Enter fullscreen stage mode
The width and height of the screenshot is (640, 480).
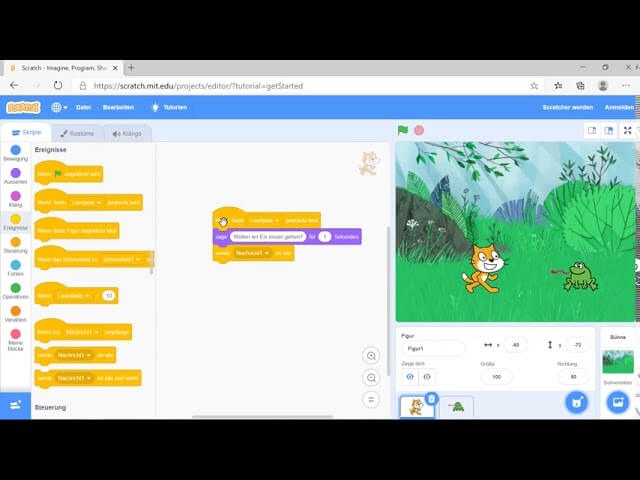pos(627,131)
